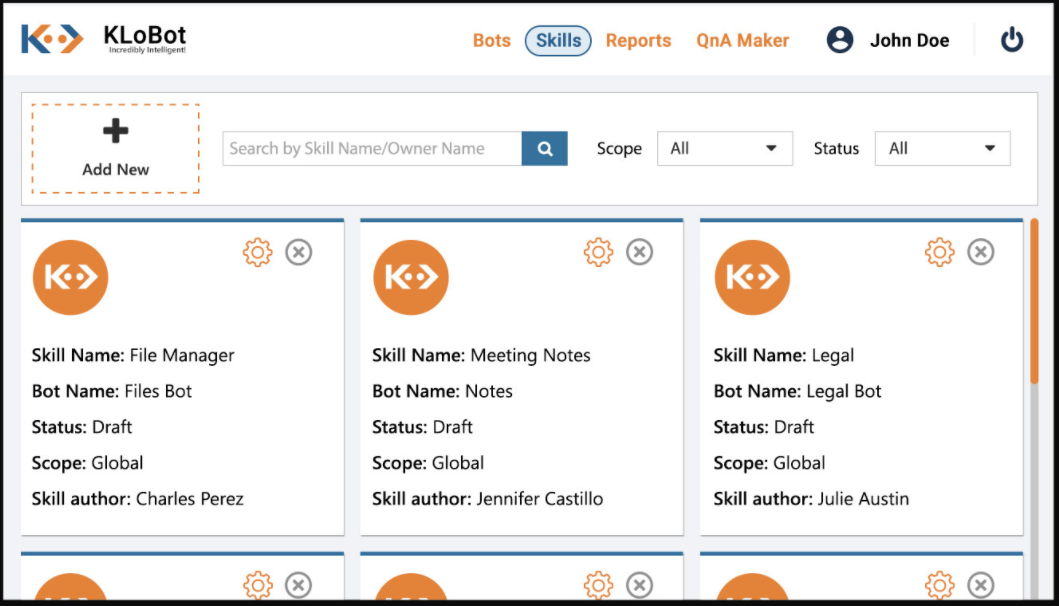The image size is (1059, 606).
Task: Click File Manager skill logo avatar
Action: point(70,277)
